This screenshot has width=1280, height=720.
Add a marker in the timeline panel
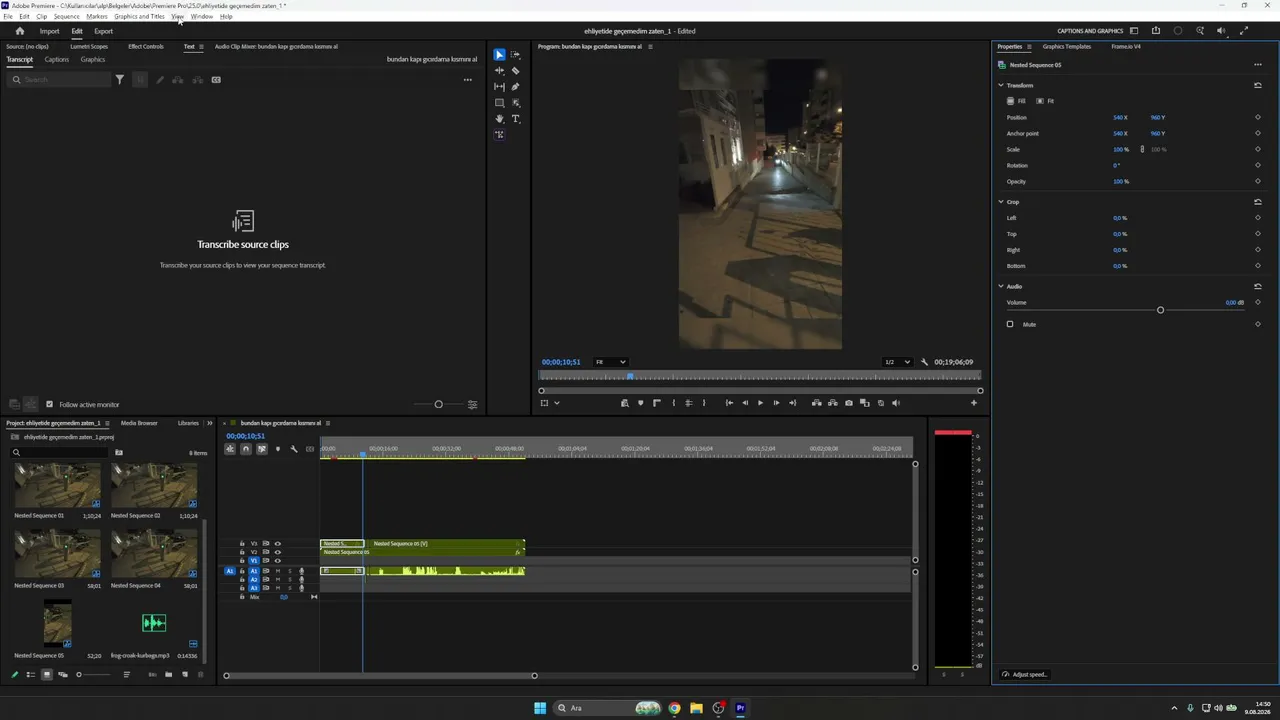pyautogui.click(x=278, y=449)
